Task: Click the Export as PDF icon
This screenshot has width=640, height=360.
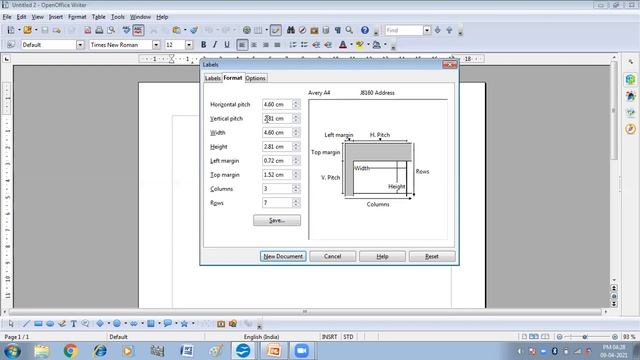Action: (87, 30)
